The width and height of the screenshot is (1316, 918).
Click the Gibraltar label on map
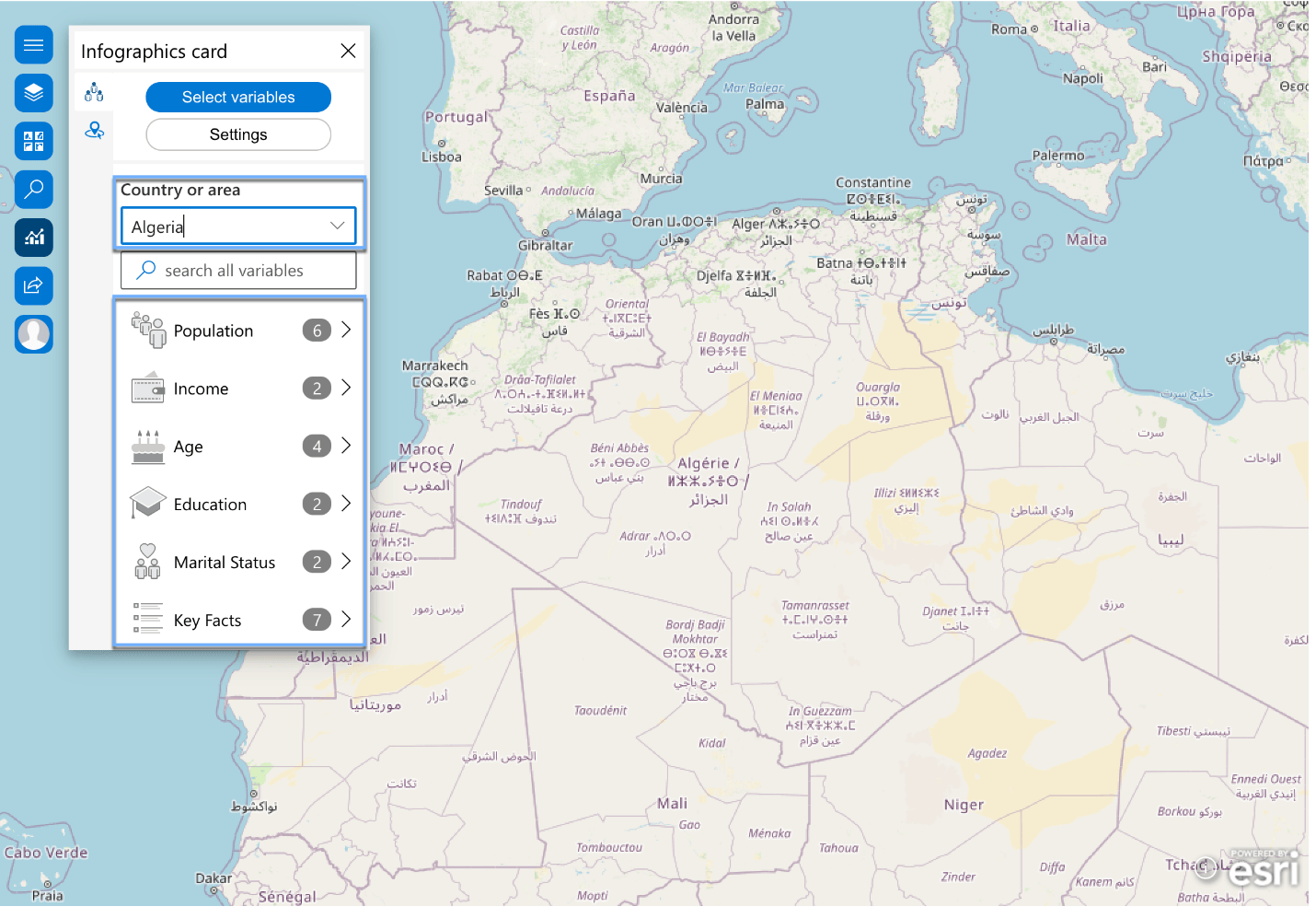click(x=546, y=246)
